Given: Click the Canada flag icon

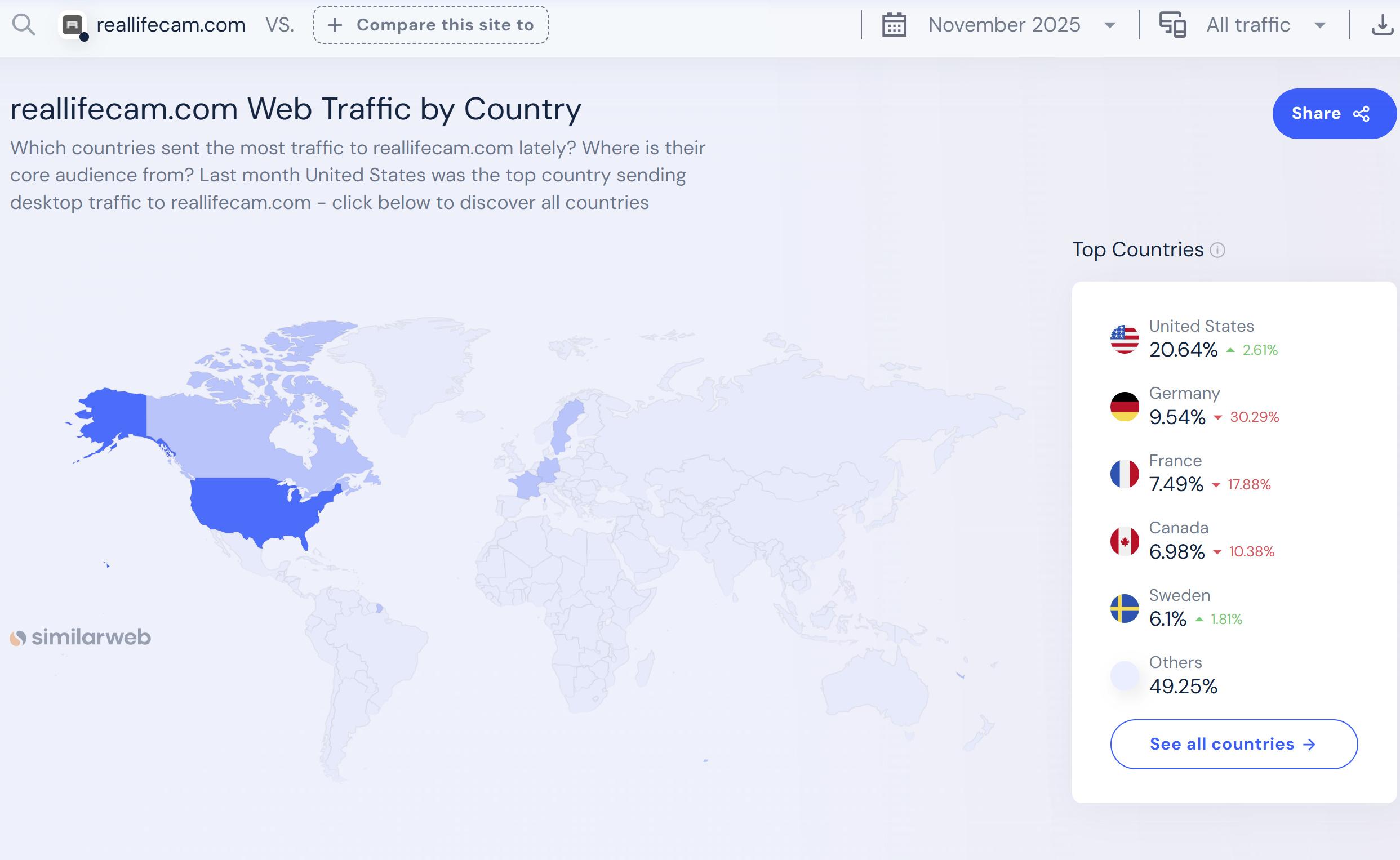Looking at the screenshot, I should point(1124,541).
